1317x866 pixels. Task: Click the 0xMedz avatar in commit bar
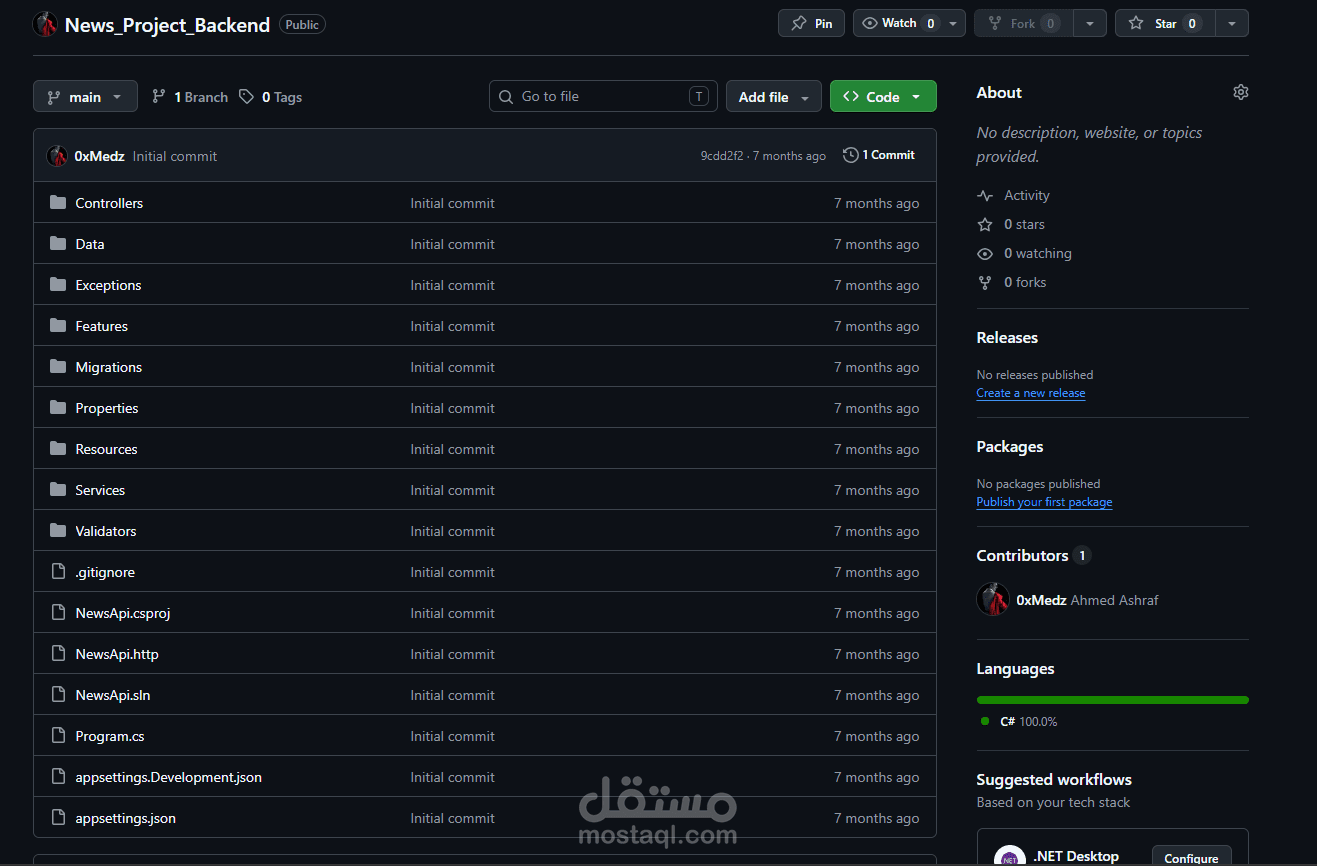(x=57, y=156)
